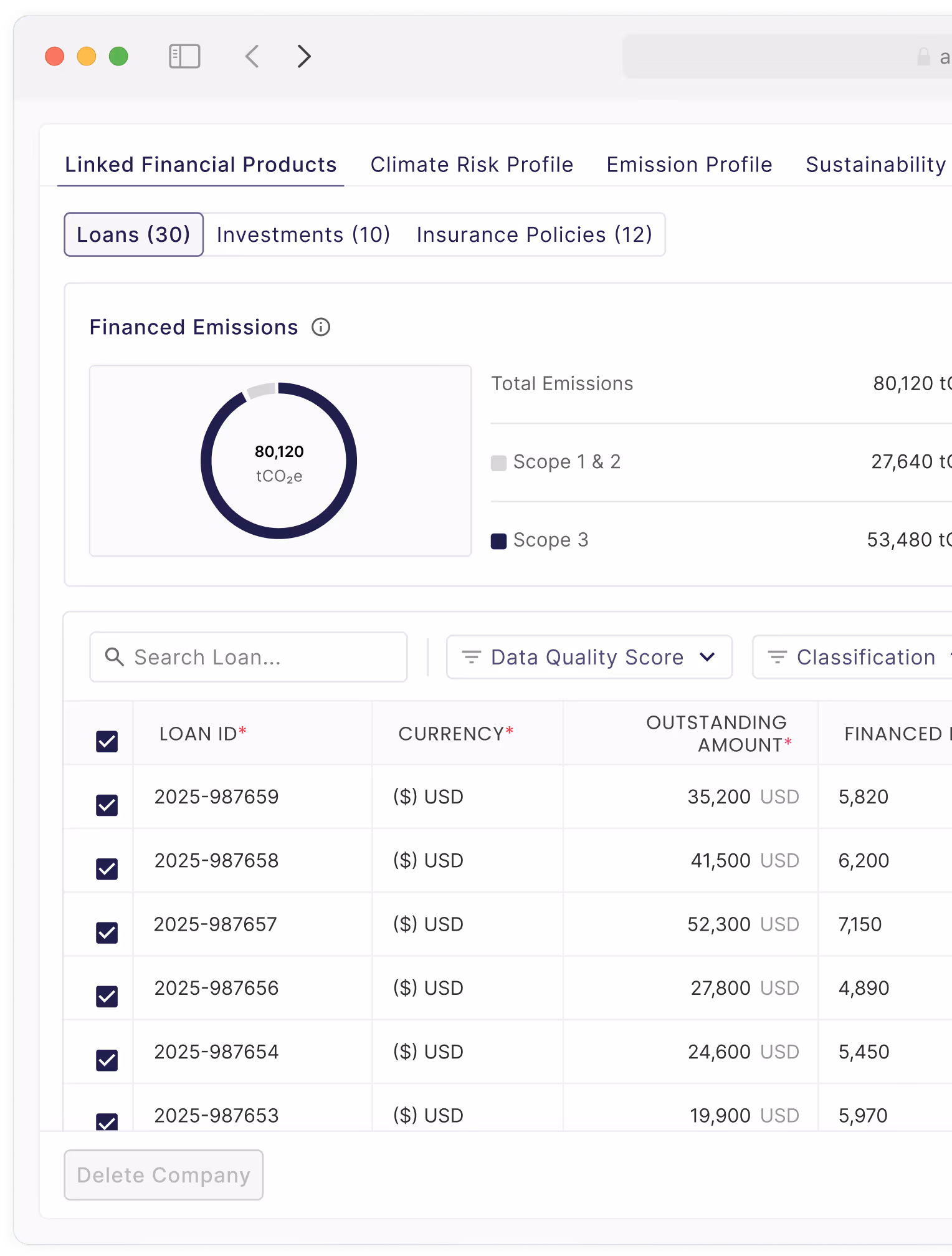The width and height of the screenshot is (952, 1256).
Task: Click the financed value 4,890
Action: (x=864, y=988)
